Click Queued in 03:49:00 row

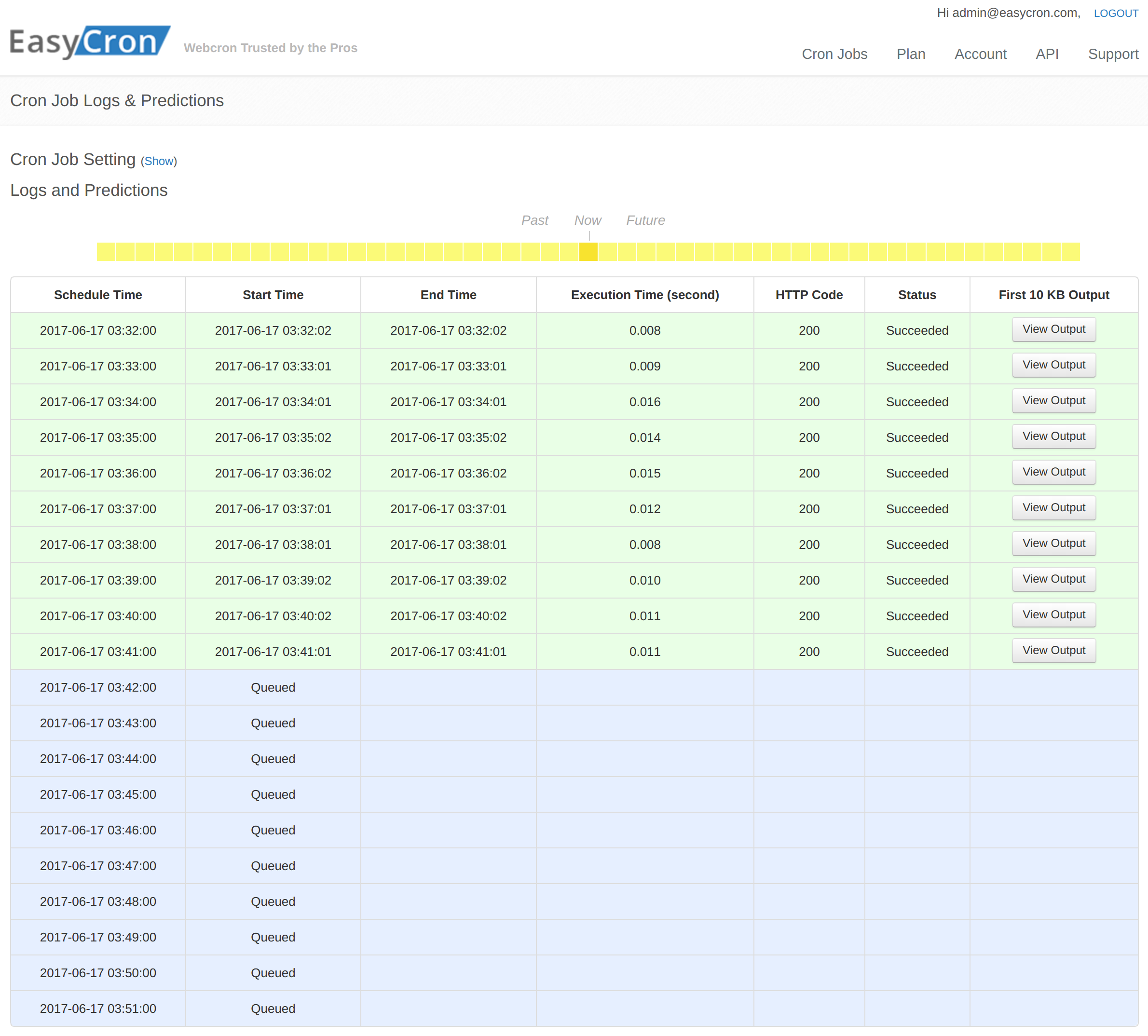coord(273,938)
